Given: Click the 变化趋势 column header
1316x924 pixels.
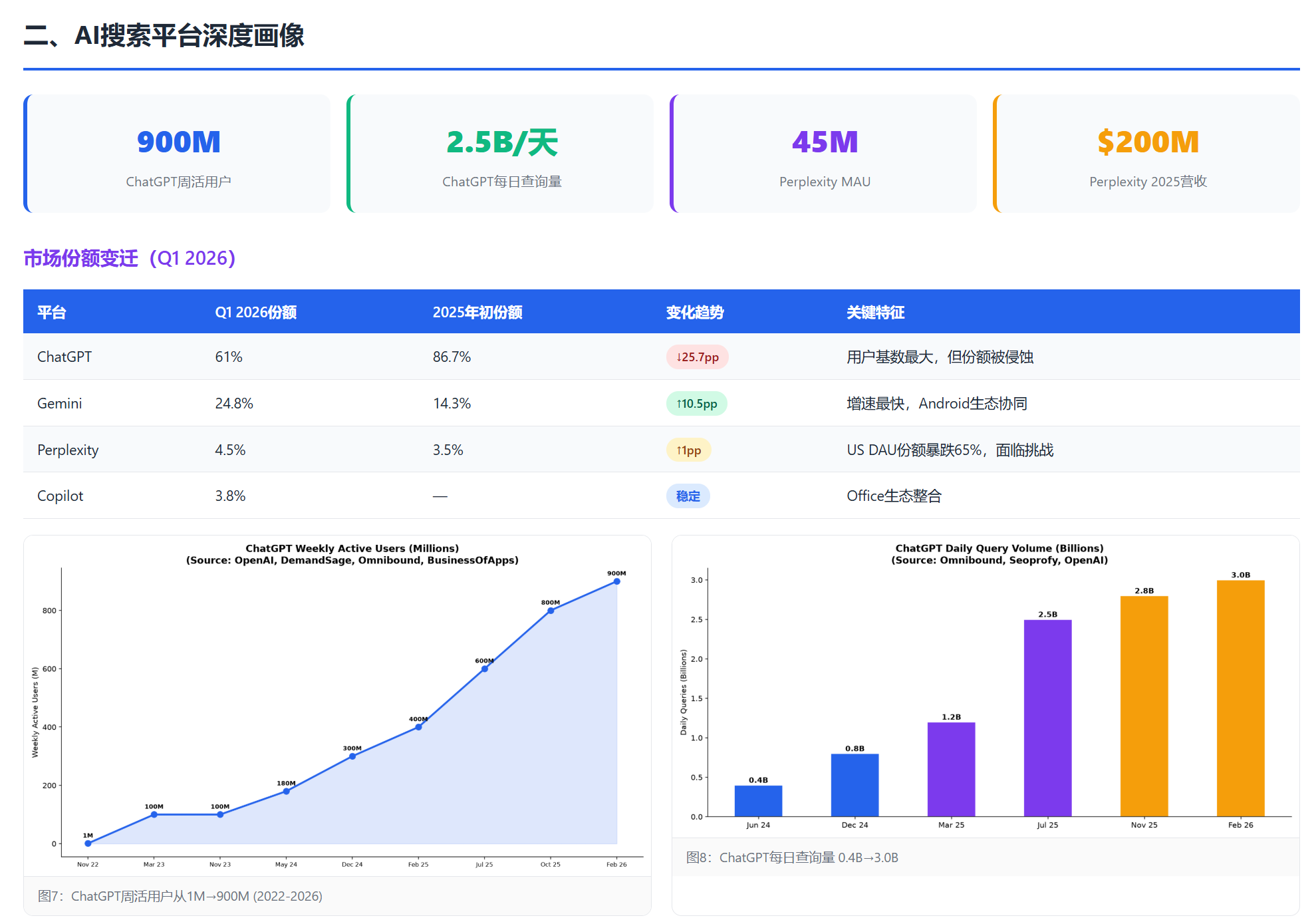Looking at the screenshot, I should tap(694, 312).
